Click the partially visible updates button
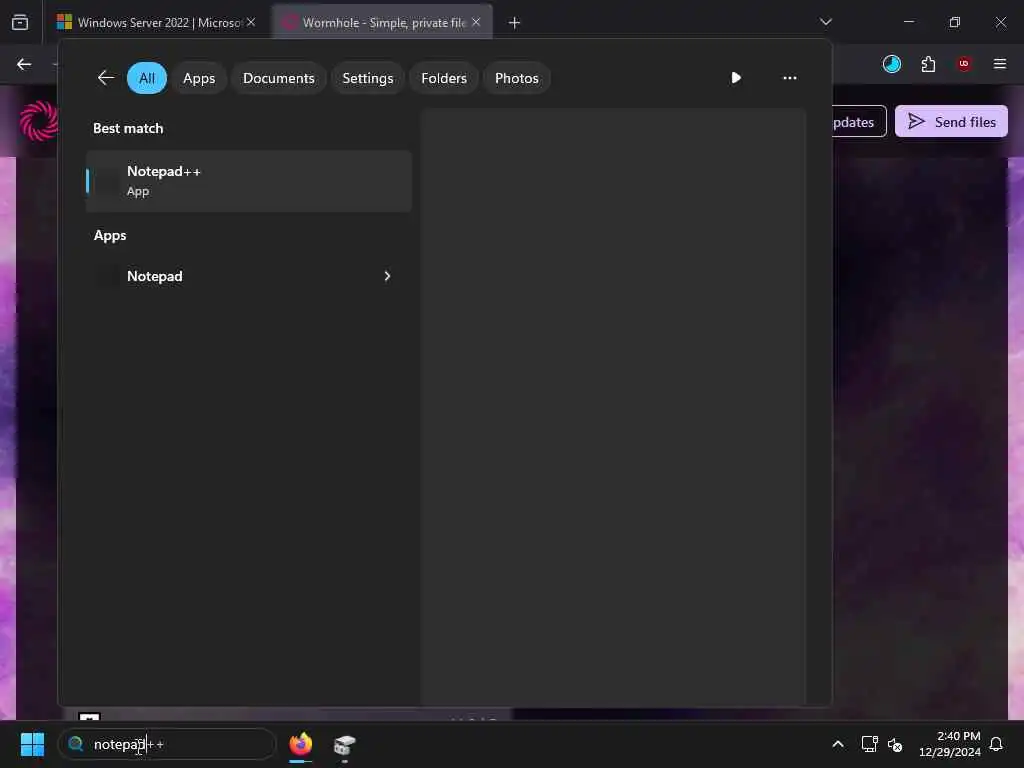1024x768 pixels. [x=859, y=121]
